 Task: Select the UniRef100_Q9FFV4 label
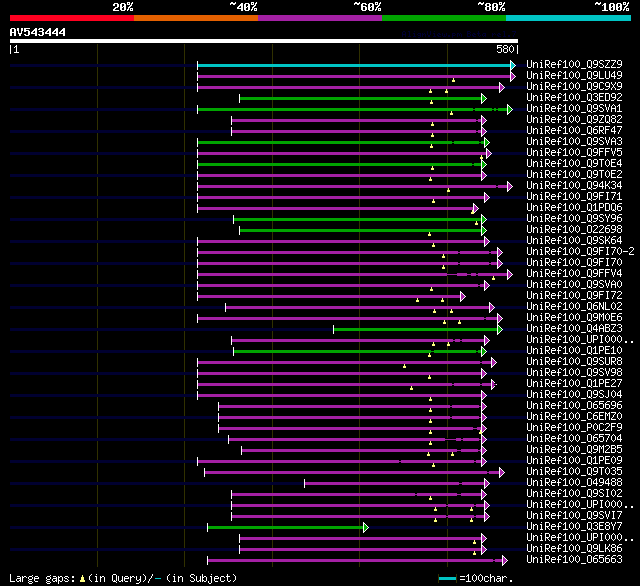click(x=574, y=274)
